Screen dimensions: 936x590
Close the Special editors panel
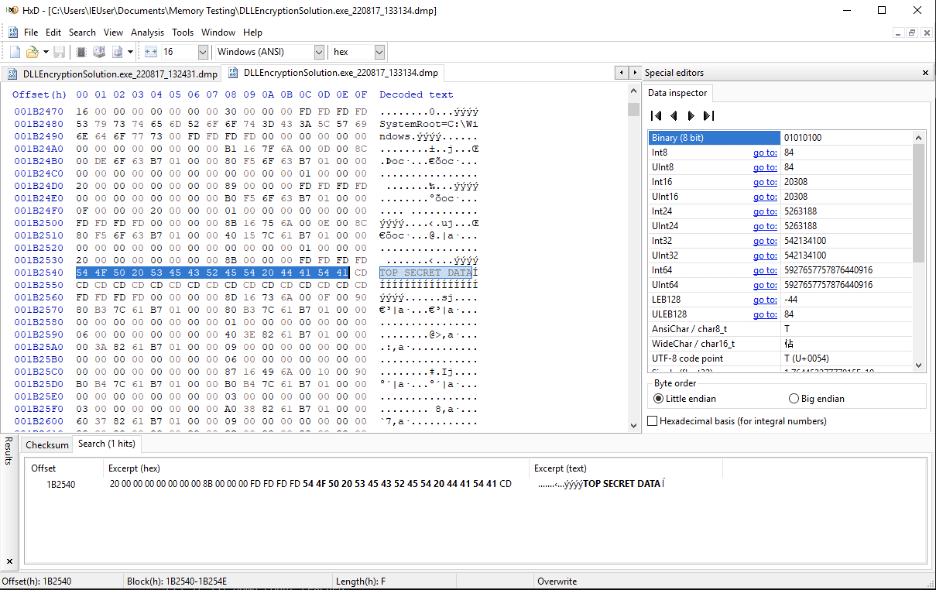[925, 73]
